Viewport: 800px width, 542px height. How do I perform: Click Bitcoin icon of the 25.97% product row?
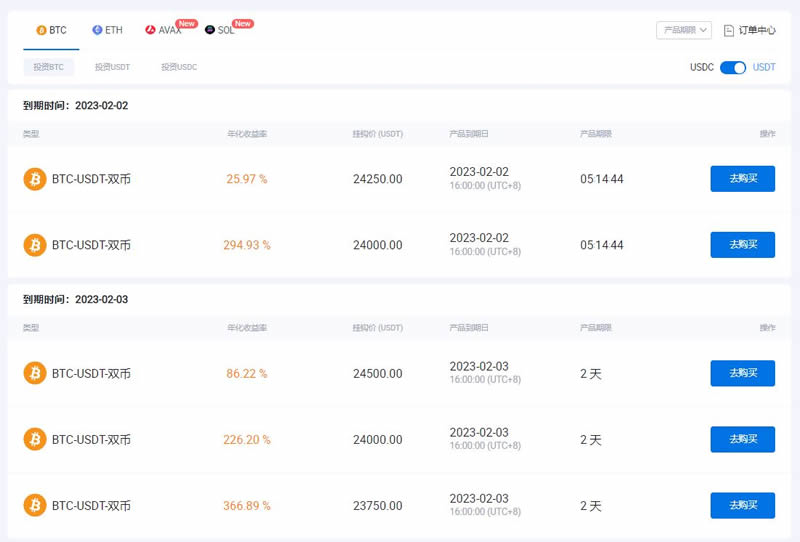[x=35, y=179]
